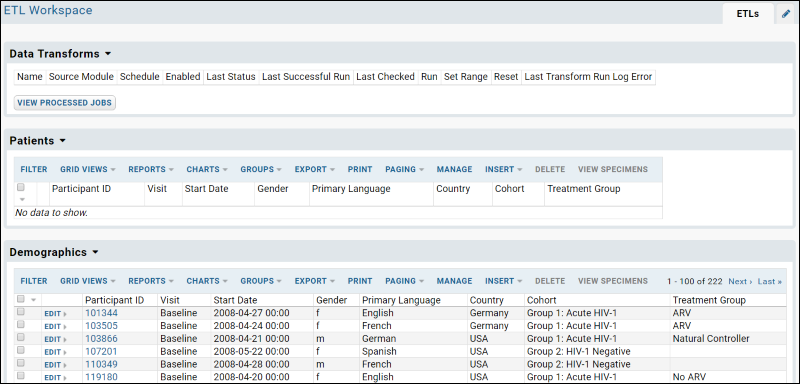Open the Data Transforms section menu arrow
The image size is (800, 384).
(x=108, y=54)
